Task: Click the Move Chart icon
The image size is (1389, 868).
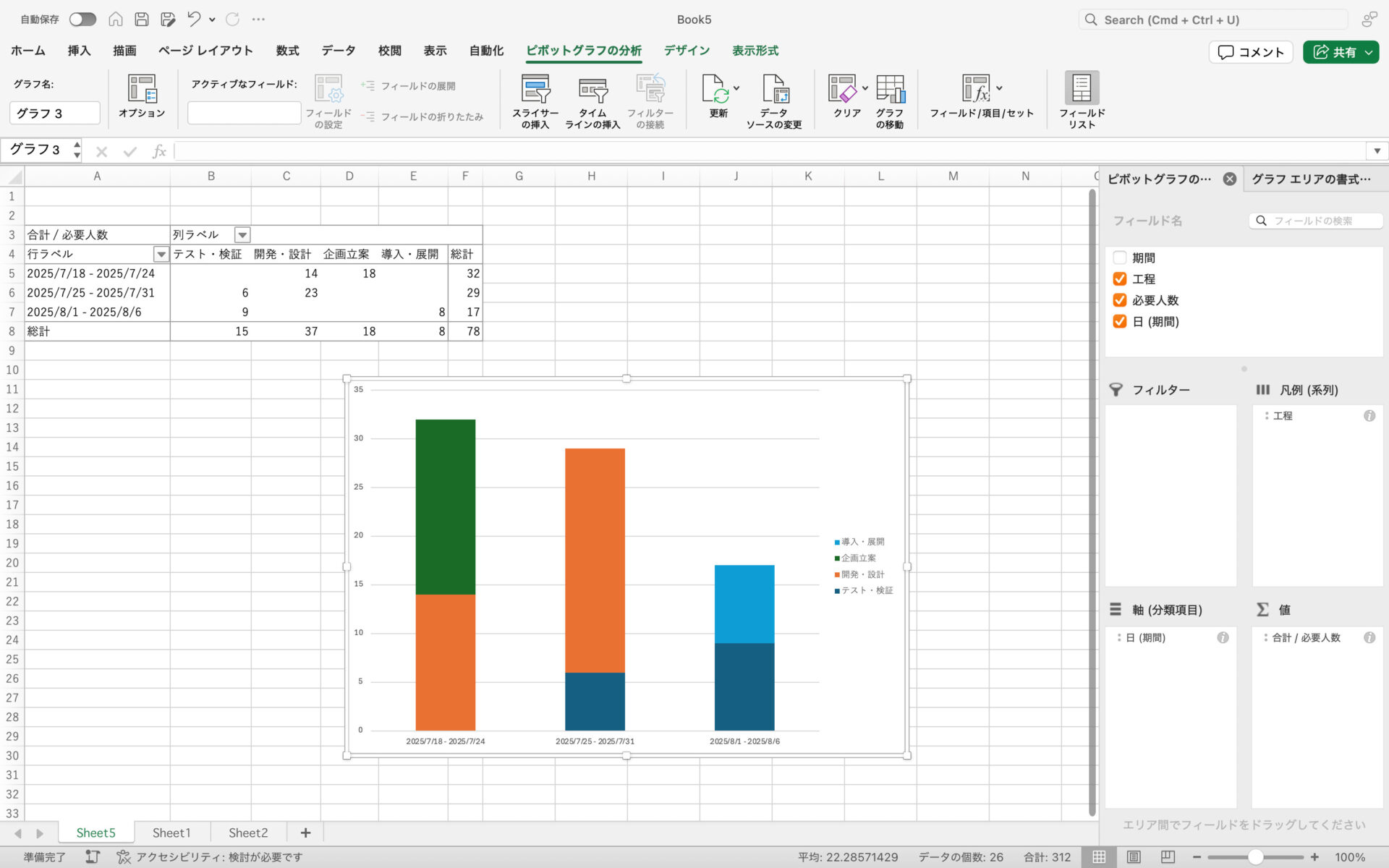Action: coord(890,90)
